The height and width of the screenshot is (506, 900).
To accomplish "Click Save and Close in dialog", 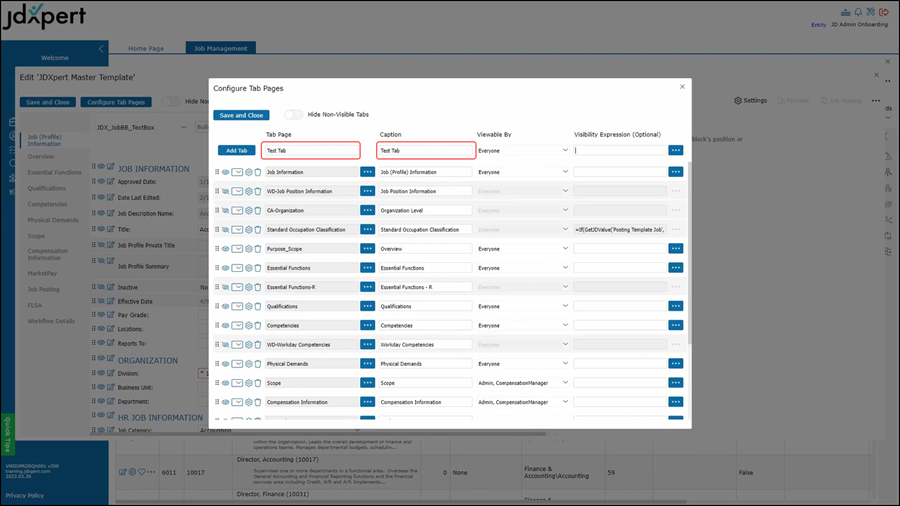I will pos(241,115).
